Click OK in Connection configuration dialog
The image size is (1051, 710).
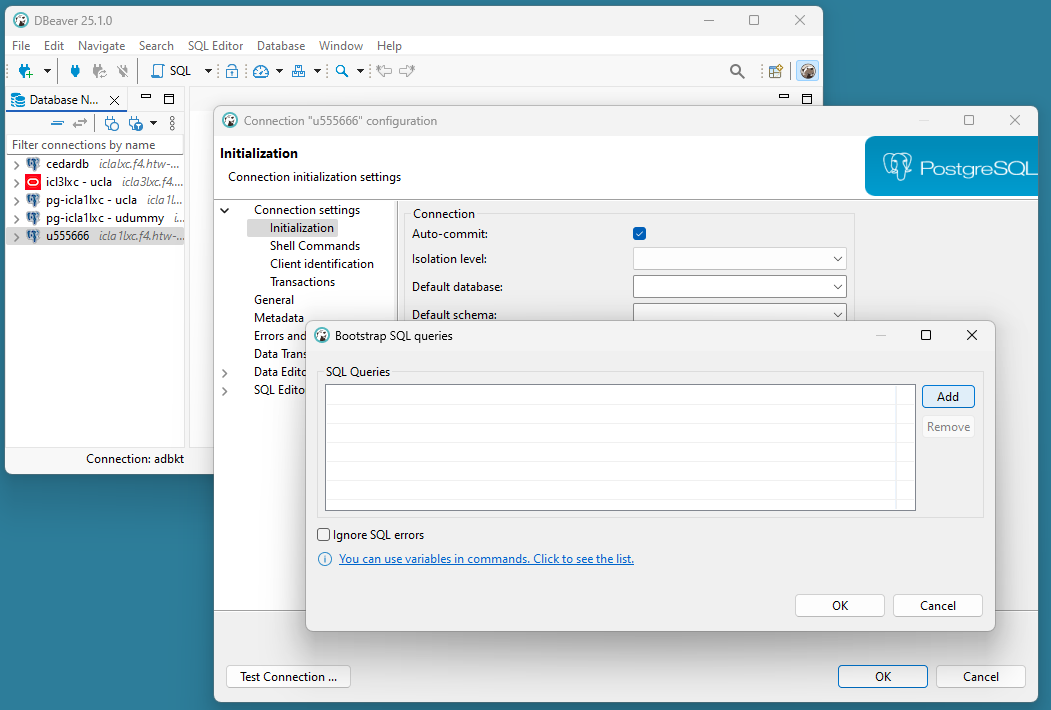click(x=883, y=676)
